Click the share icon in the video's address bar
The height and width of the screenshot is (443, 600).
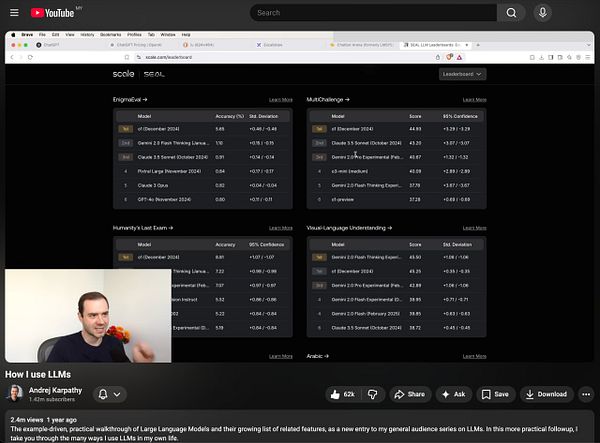click(x=438, y=57)
